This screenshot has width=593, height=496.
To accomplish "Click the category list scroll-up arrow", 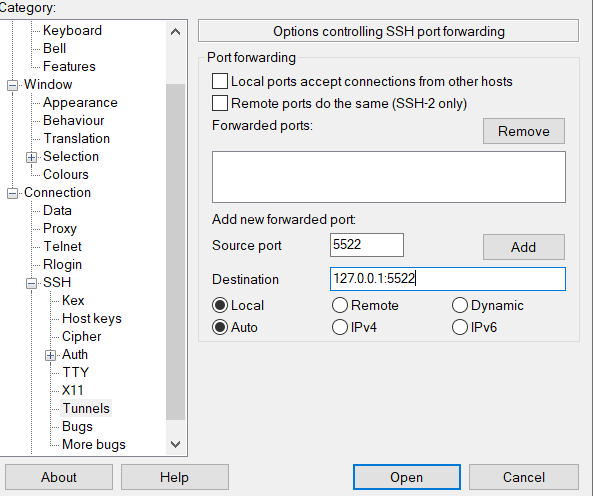I will click(175, 32).
